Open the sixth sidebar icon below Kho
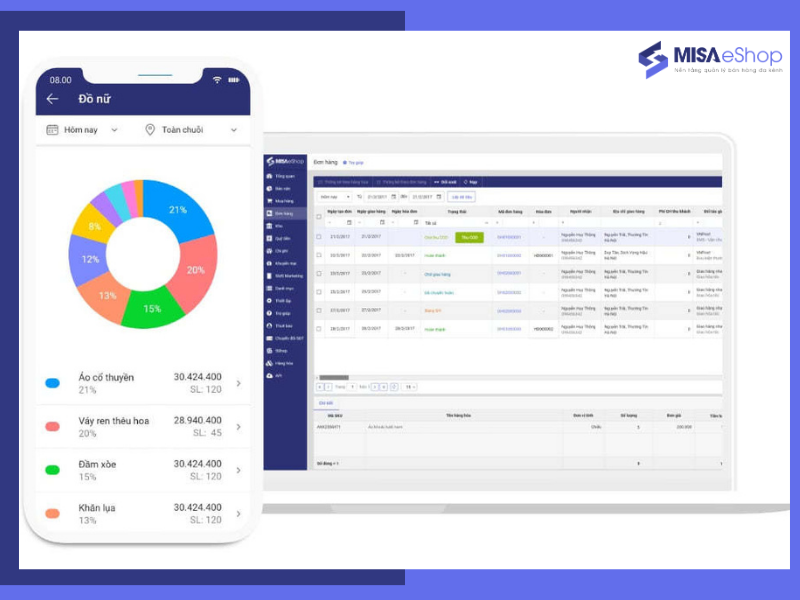The height and width of the screenshot is (600, 800). point(269,238)
